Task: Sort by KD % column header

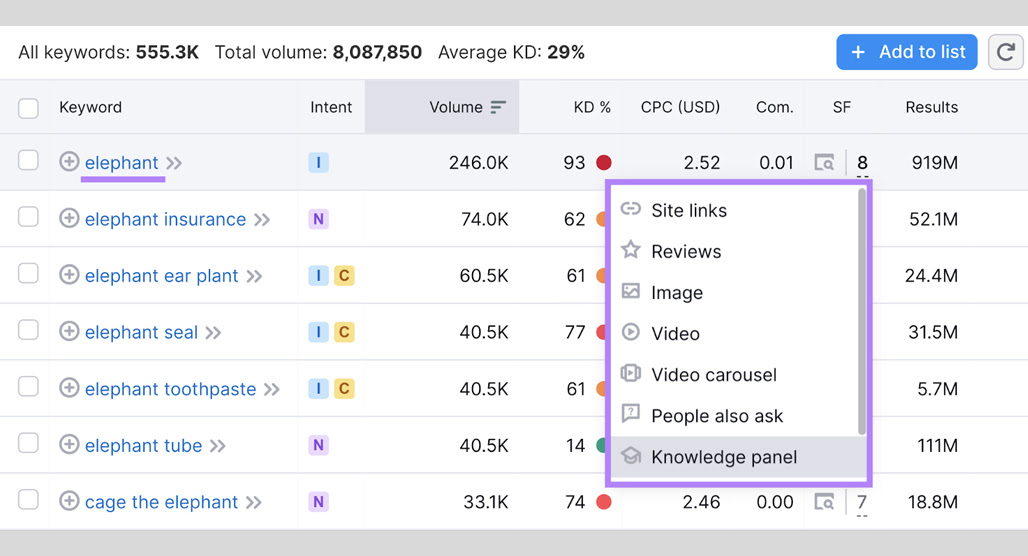Action: [592, 107]
